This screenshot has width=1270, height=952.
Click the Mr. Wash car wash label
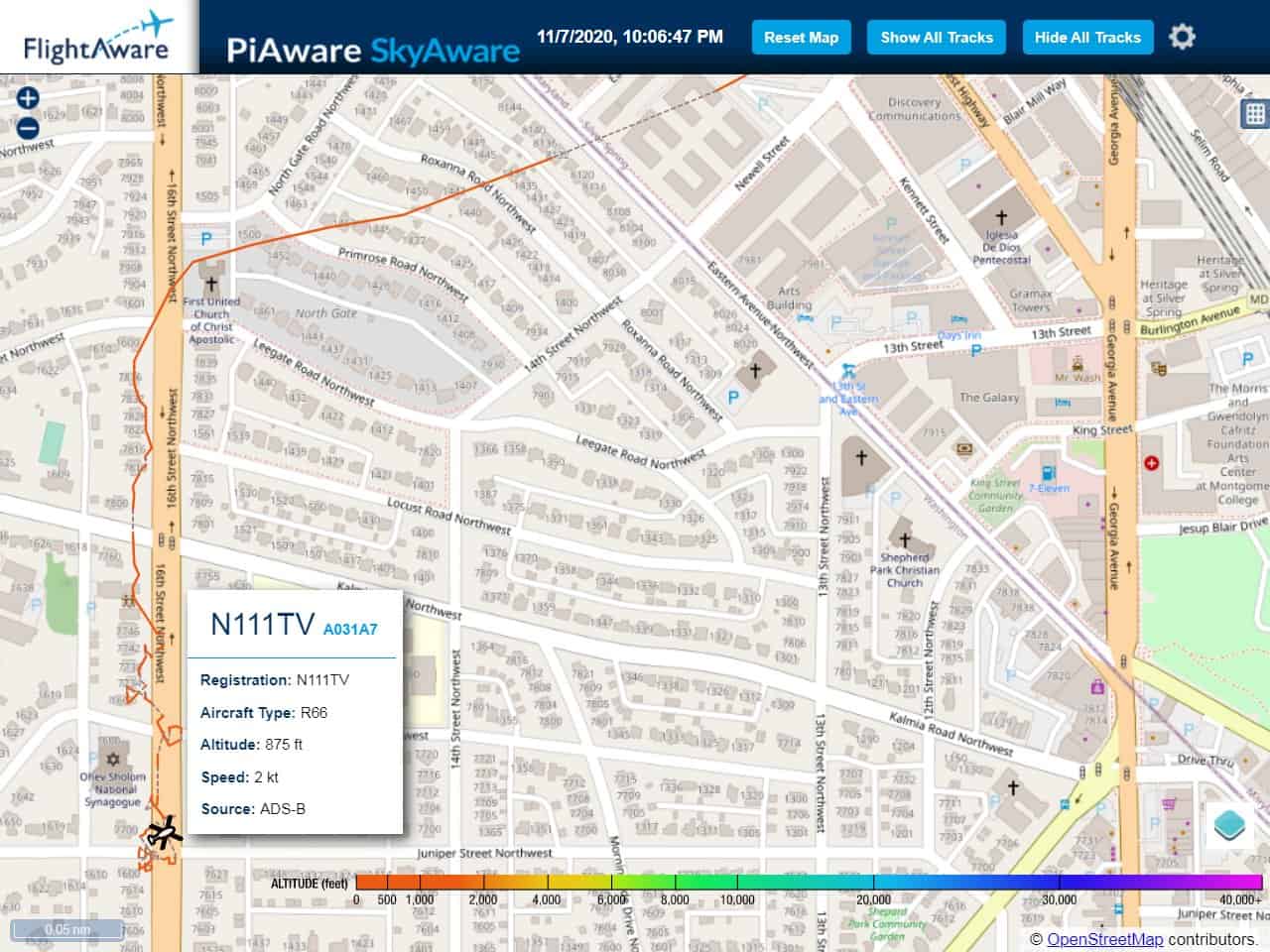pos(1078,378)
